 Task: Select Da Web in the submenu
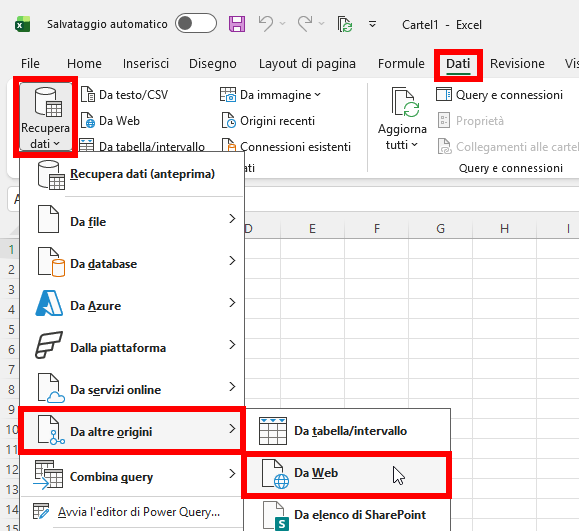click(346, 474)
